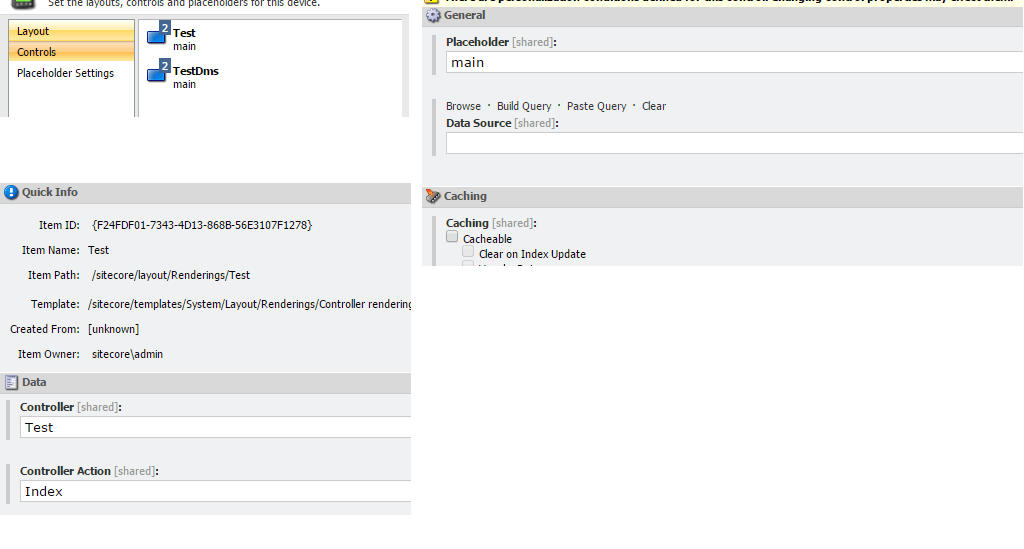Screen dimensions: 1024x549
Task: Focus the Controller field containing Test
Action: tap(216, 427)
